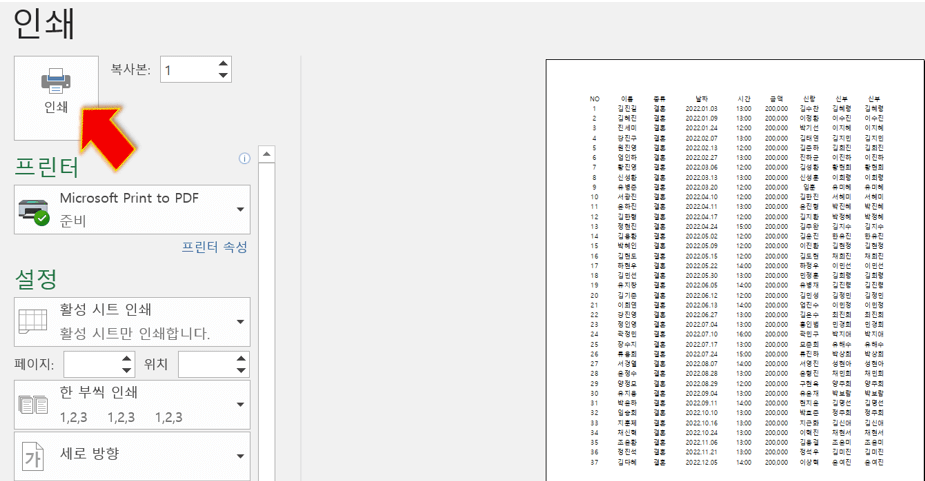Screen dimensions: 925x481
Task: Open the 세로 방향 orientation dropdown
Action: (x=132, y=456)
